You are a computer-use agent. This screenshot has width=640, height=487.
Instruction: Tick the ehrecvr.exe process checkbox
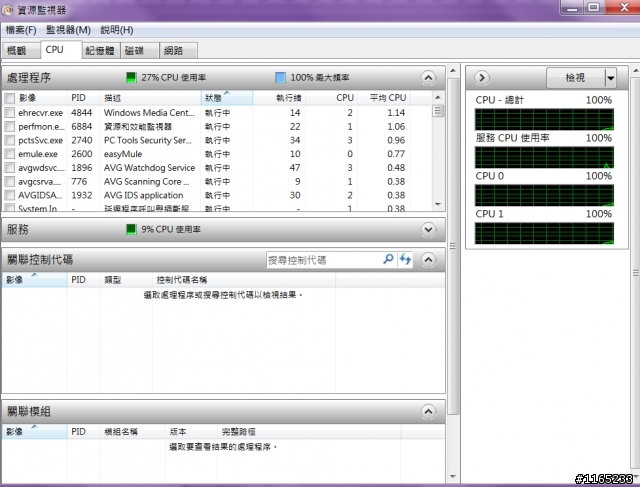coord(10,113)
